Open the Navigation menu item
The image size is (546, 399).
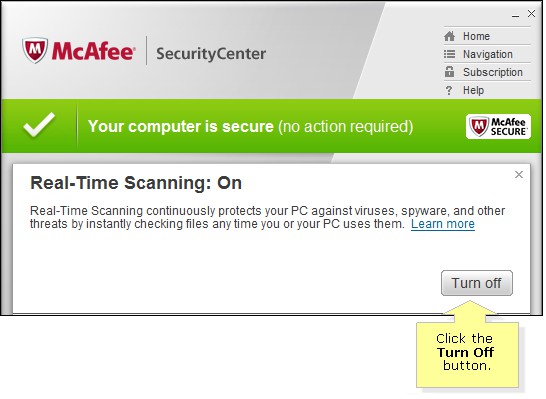(487, 54)
